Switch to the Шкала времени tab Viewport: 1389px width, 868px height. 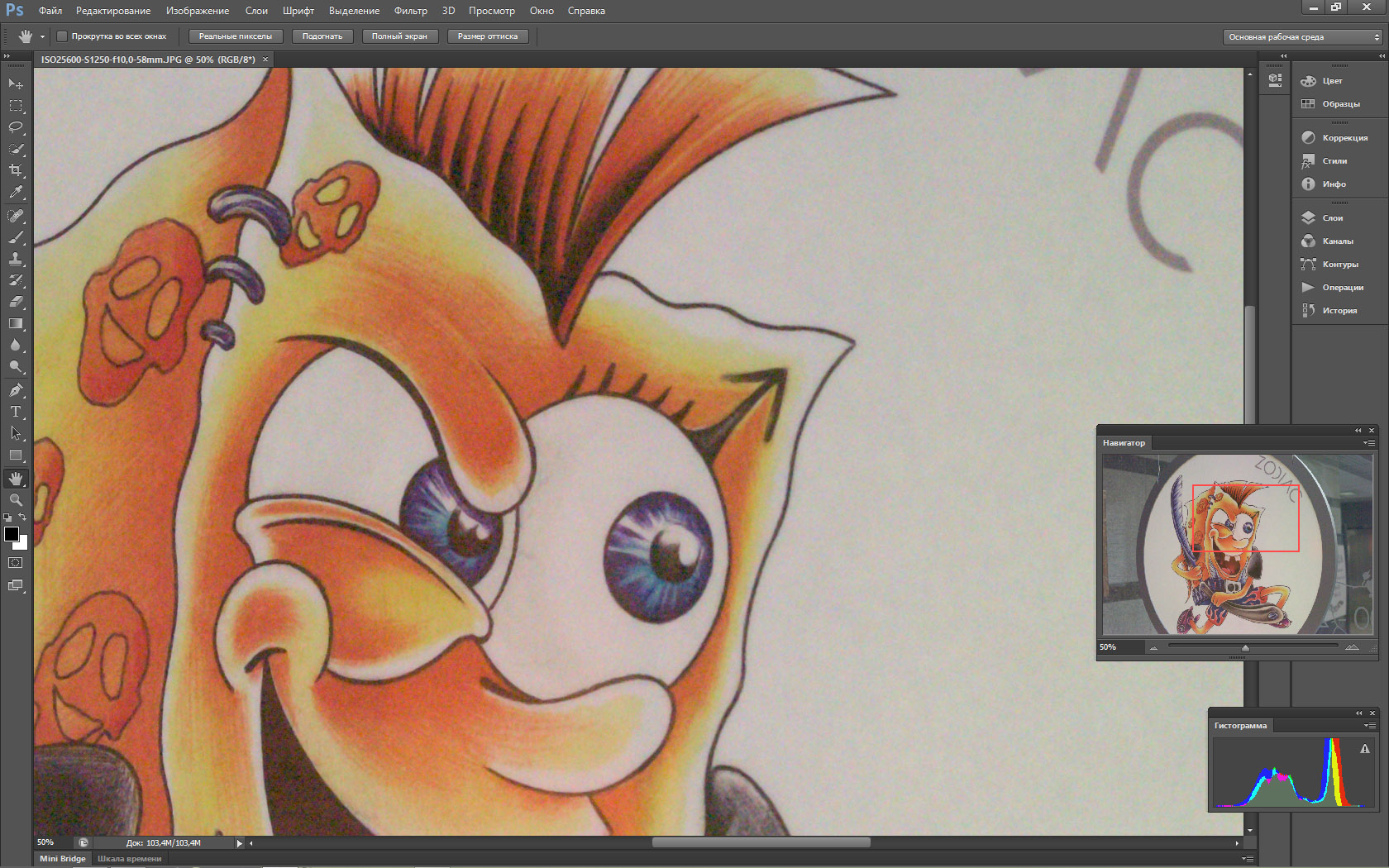[x=130, y=859]
